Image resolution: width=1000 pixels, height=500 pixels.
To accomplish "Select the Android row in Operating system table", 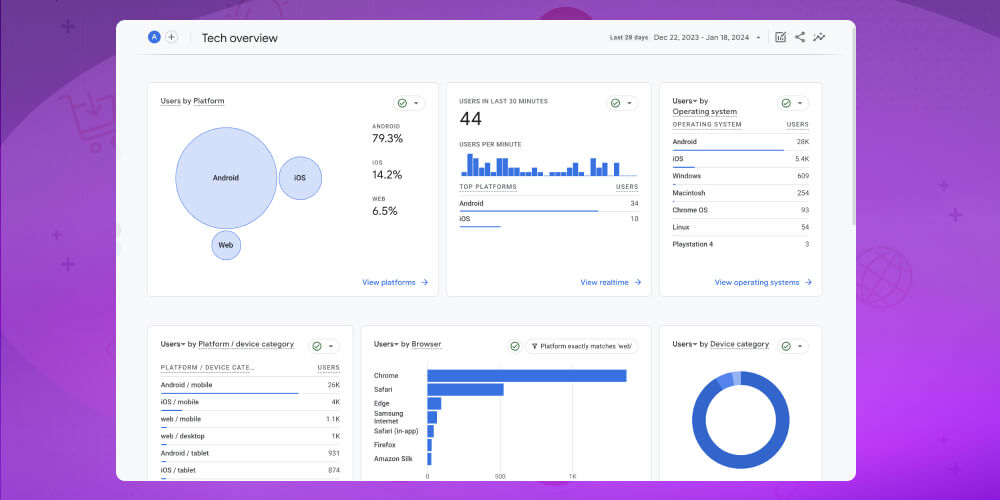I will tap(740, 142).
